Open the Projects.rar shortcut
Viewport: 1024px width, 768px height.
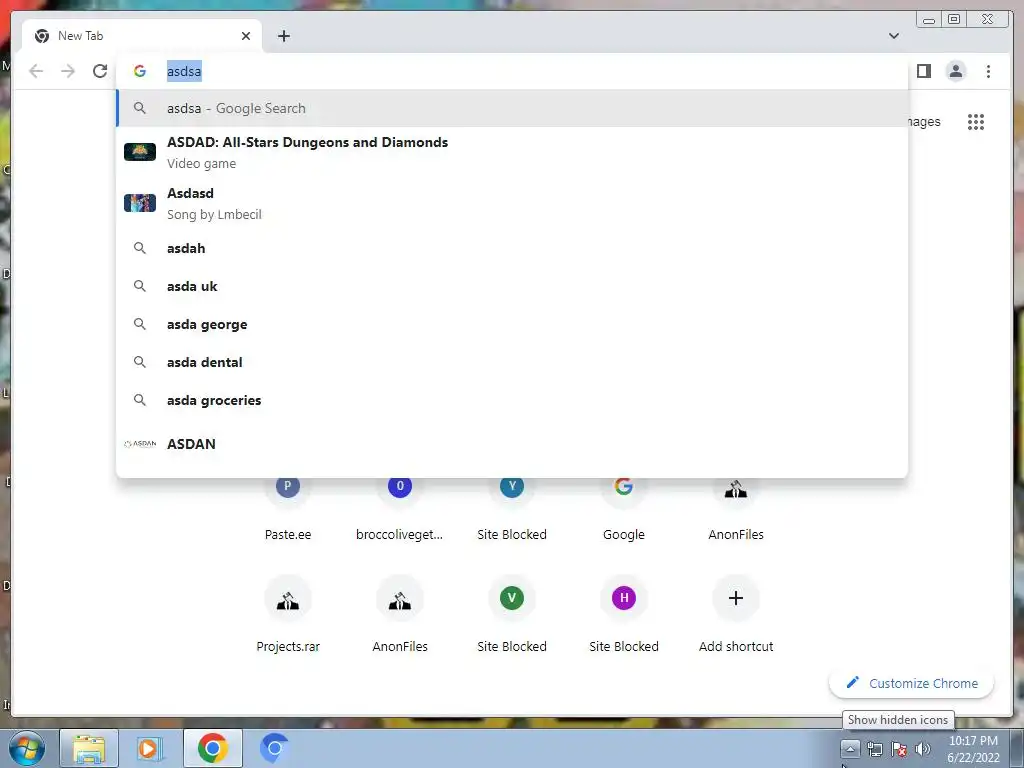click(288, 614)
